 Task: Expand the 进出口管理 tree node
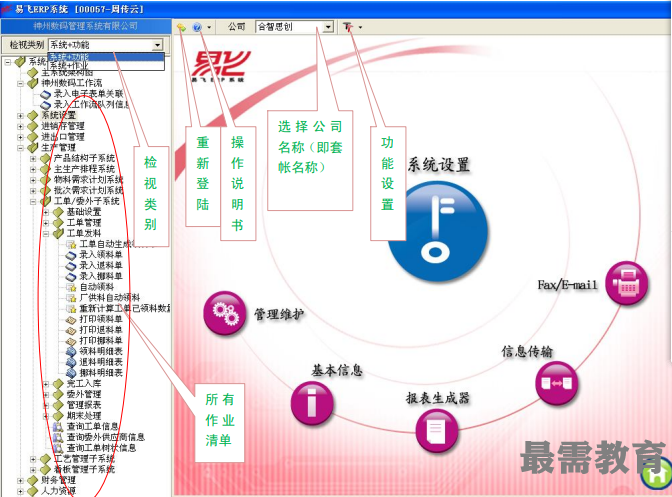tap(20, 137)
